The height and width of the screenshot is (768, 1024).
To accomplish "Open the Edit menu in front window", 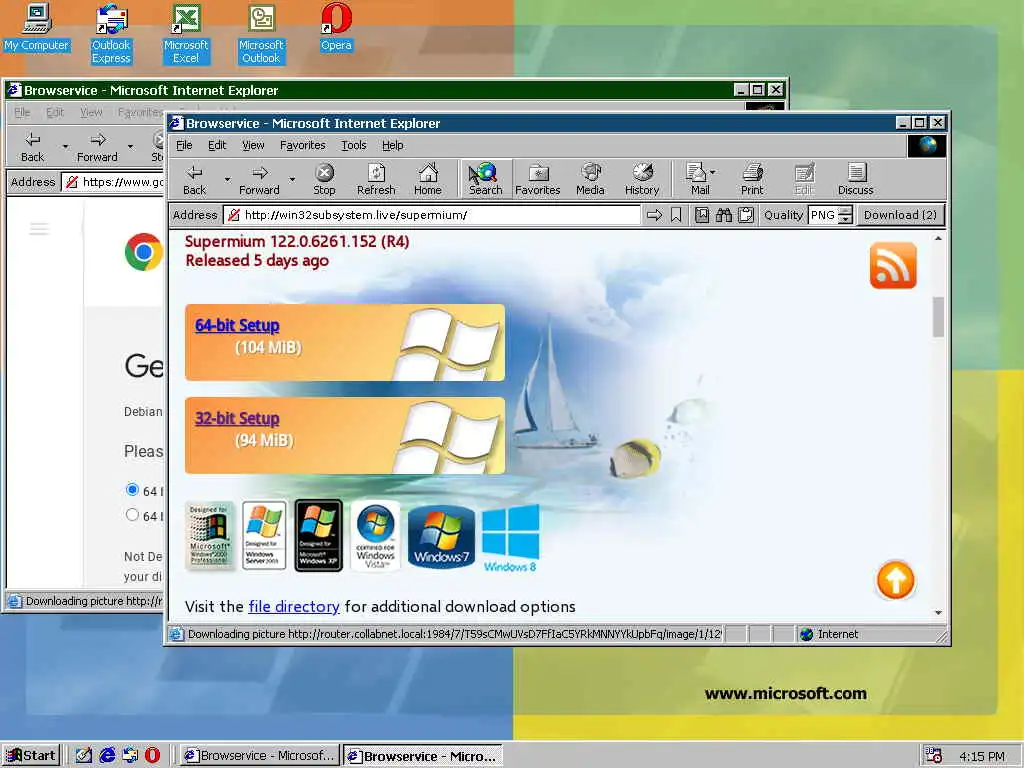I will click(x=217, y=145).
